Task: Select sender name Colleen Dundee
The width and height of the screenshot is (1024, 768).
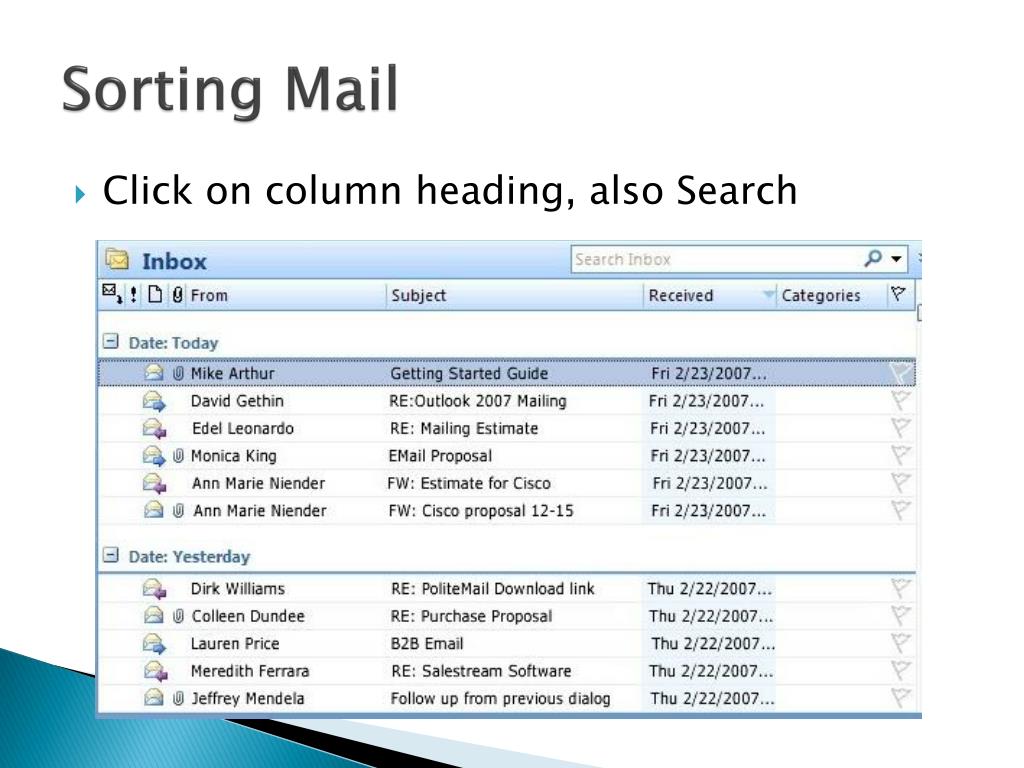Action: click(x=248, y=616)
